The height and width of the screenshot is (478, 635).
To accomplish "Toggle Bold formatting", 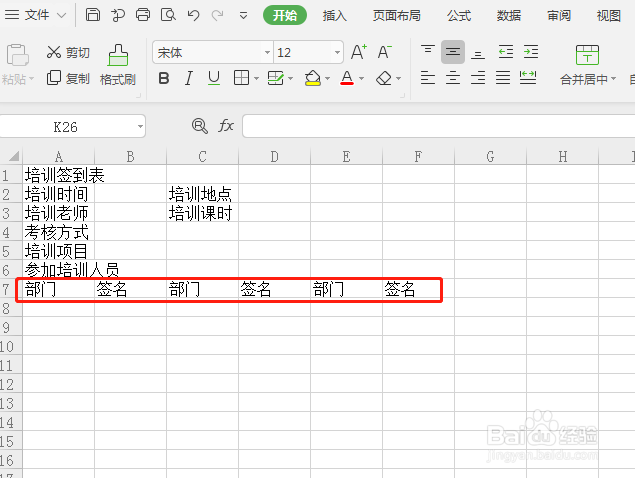I will (164, 78).
